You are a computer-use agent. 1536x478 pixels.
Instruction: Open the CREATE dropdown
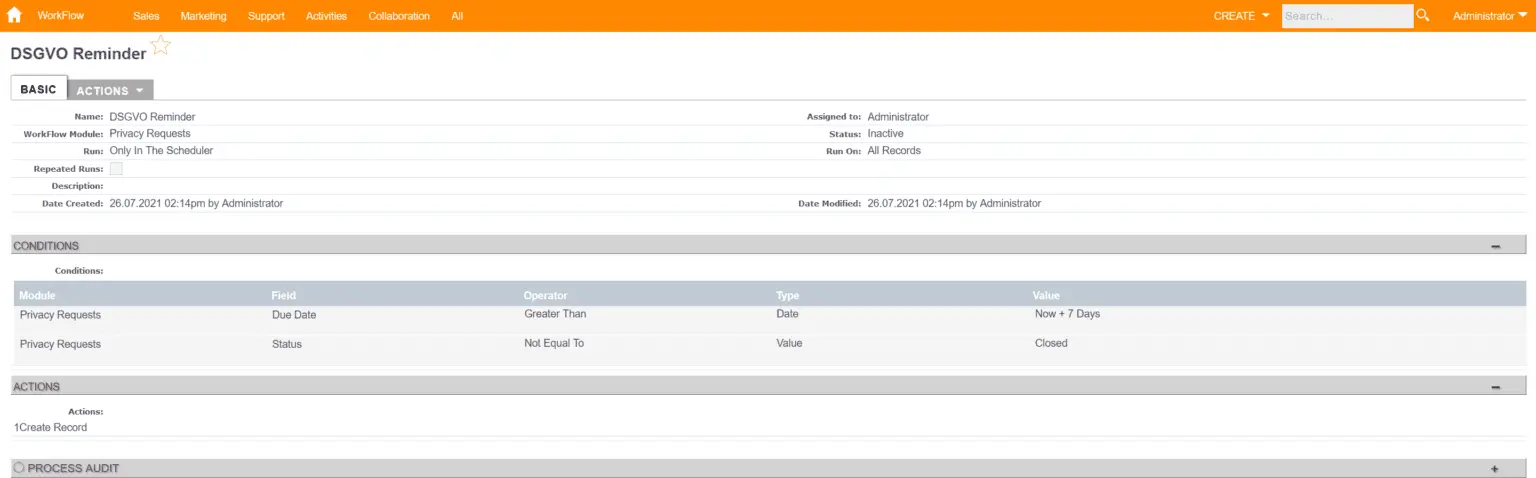(x=1241, y=16)
